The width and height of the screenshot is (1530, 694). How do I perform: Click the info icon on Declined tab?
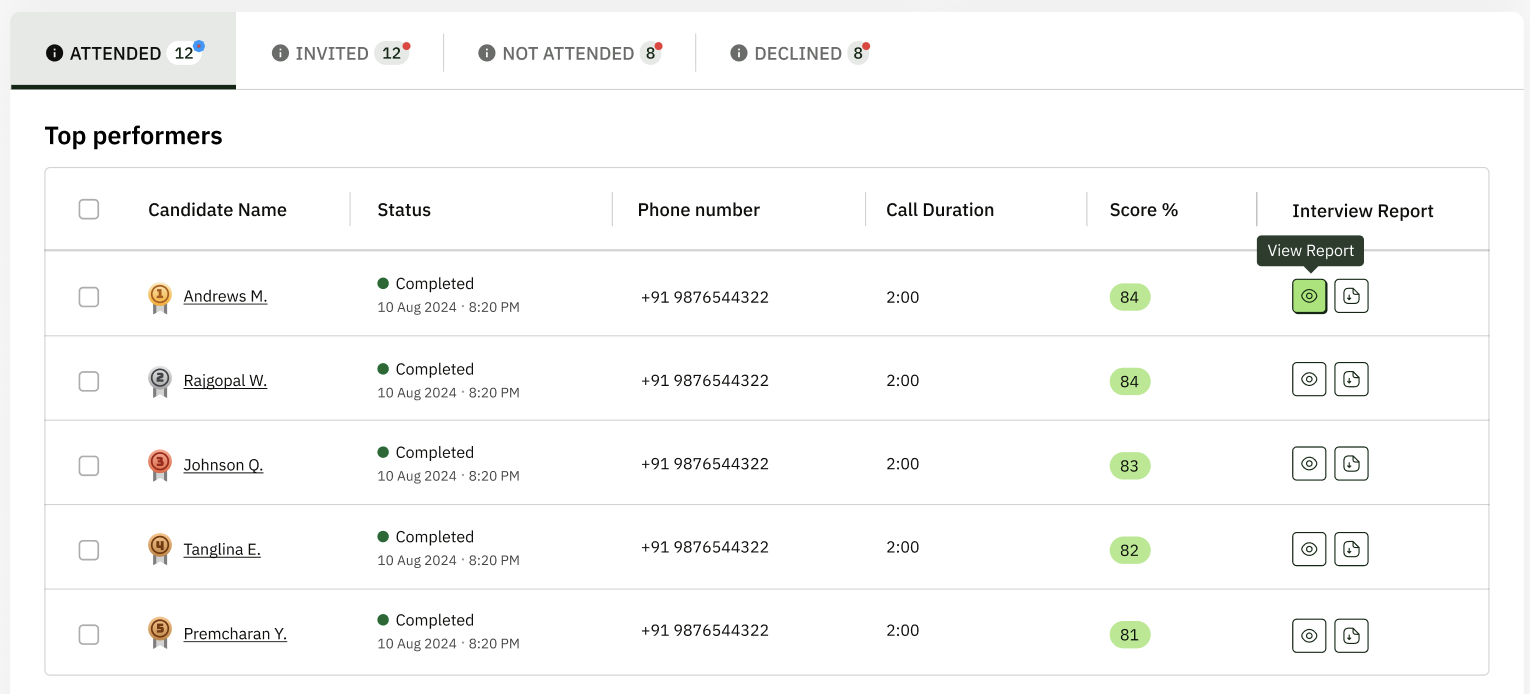pyautogui.click(x=739, y=53)
